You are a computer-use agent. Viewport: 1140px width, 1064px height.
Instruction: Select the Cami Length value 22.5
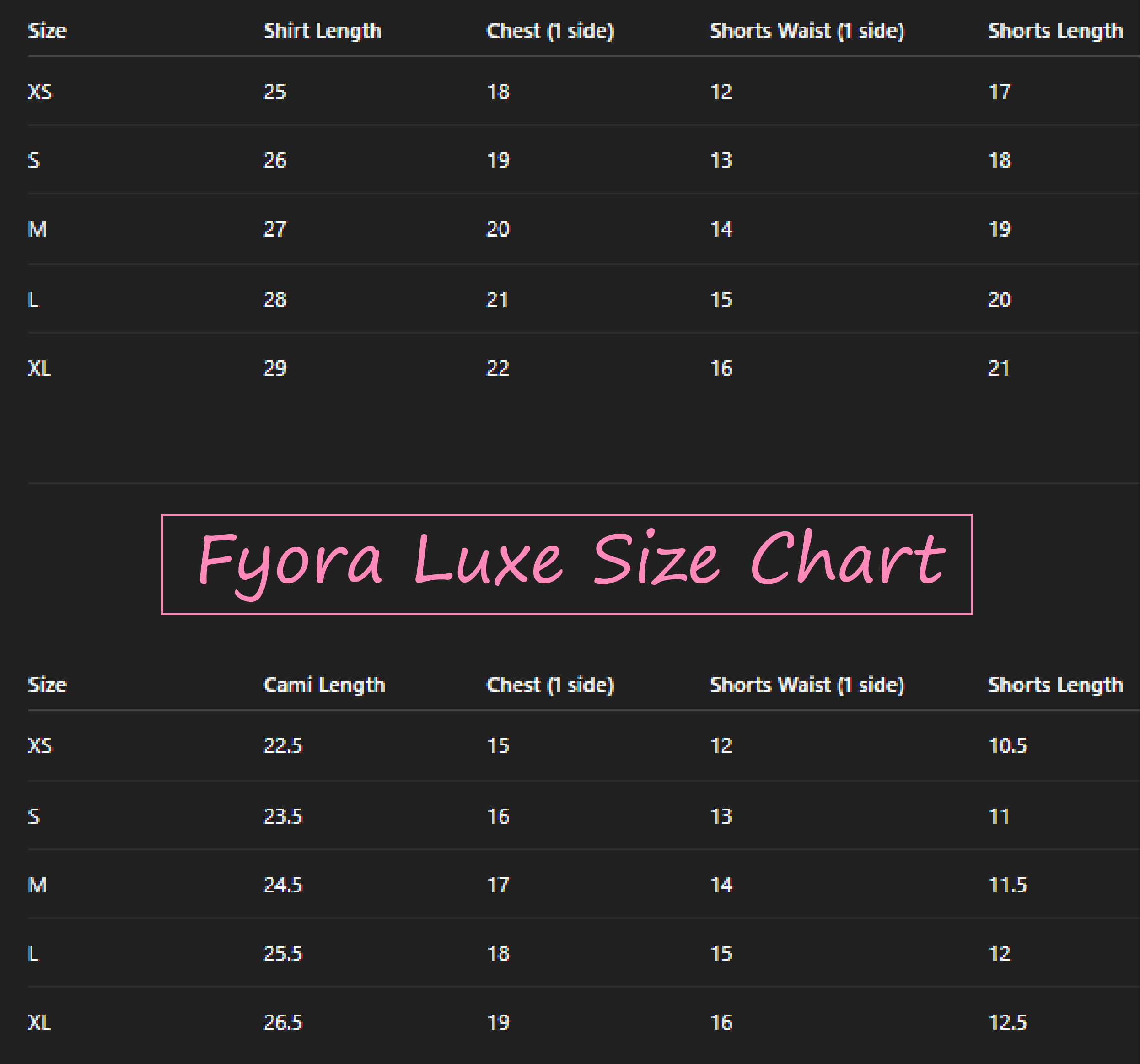click(282, 745)
